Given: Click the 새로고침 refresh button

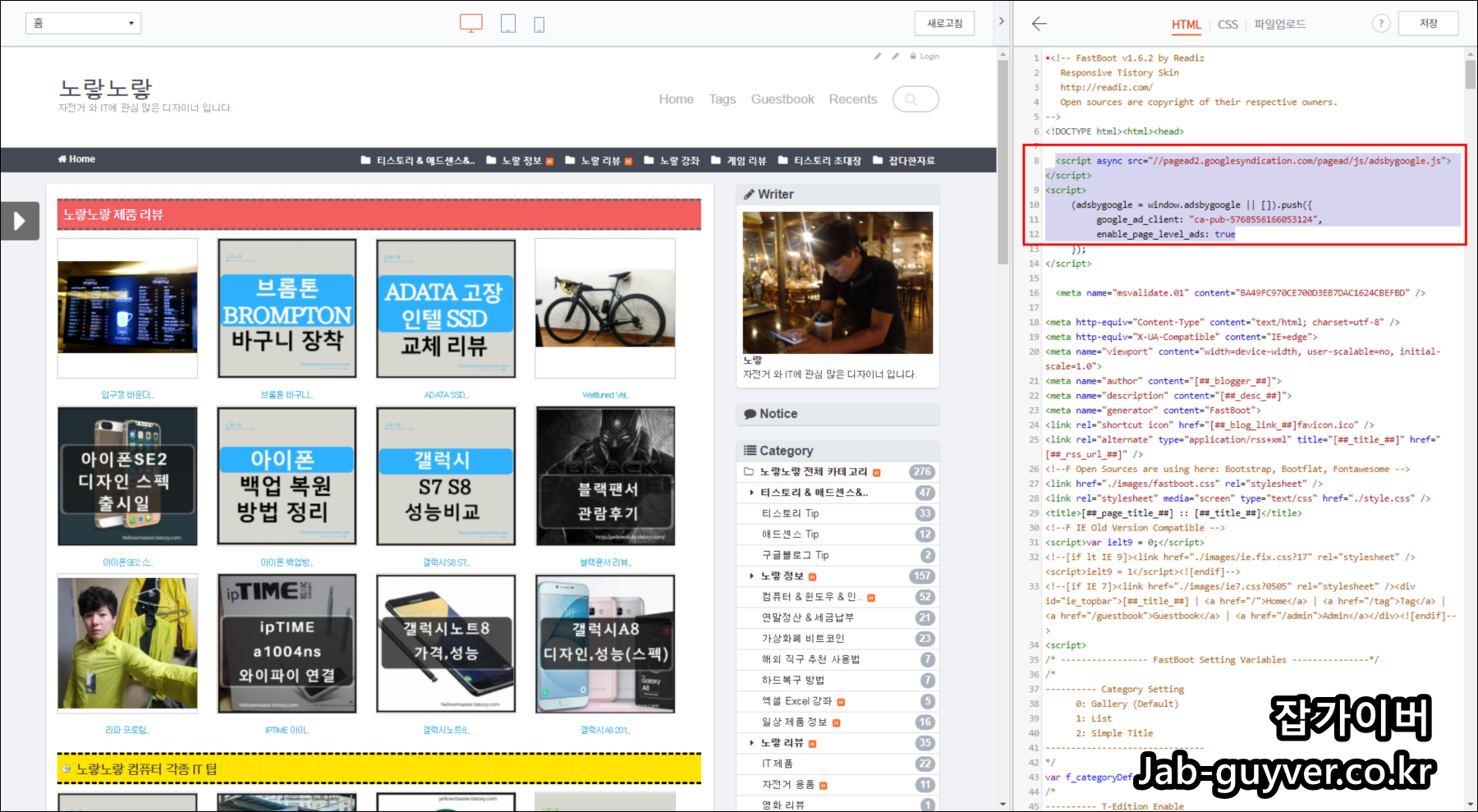Looking at the screenshot, I should [x=945, y=23].
